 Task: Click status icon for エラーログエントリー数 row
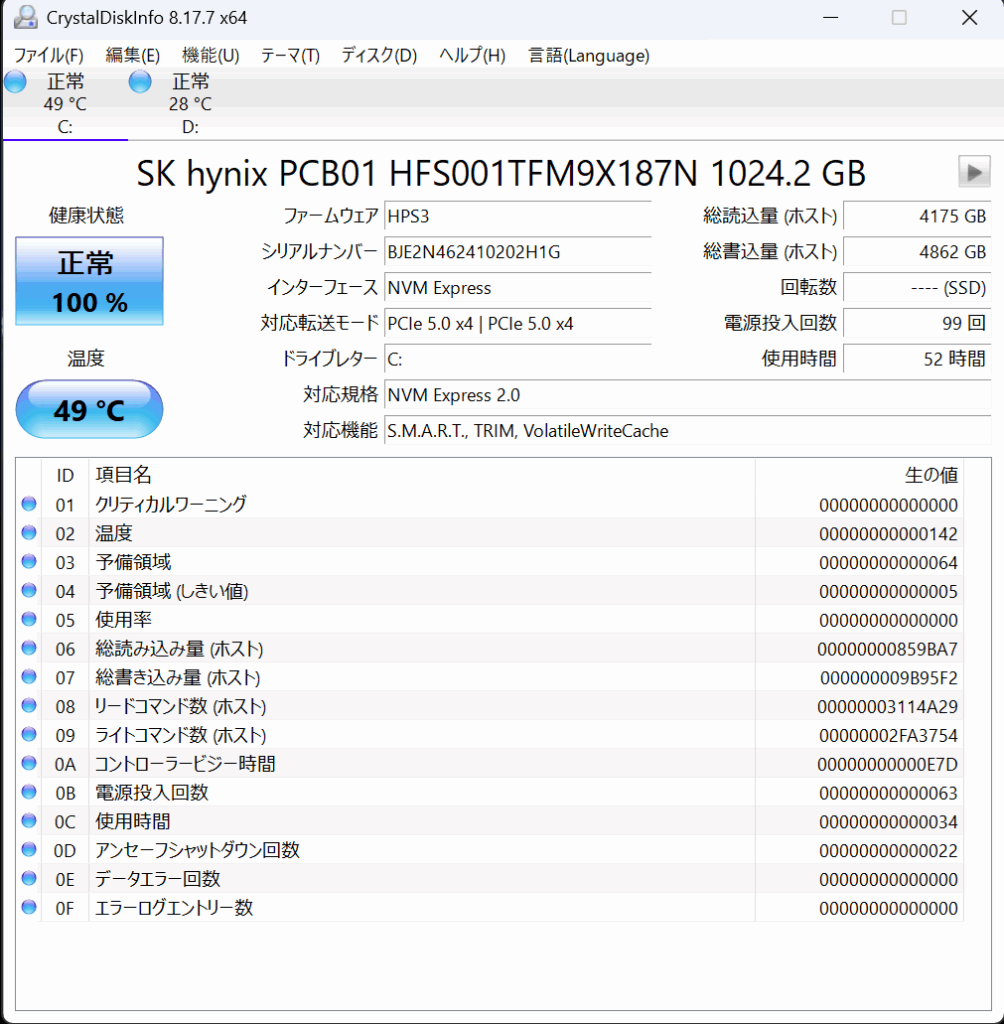click(29, 906)
